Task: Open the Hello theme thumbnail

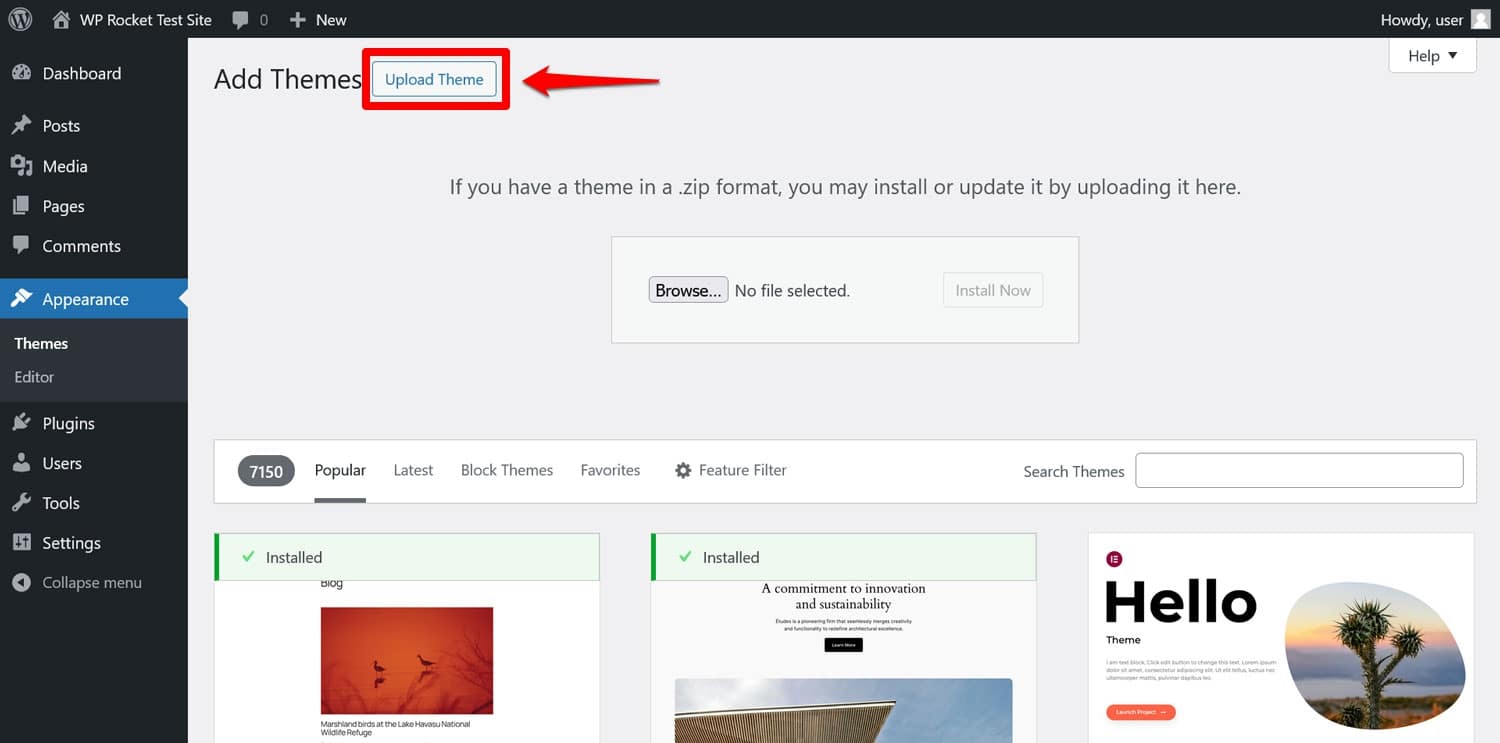Action: [x=1281, y=638]
